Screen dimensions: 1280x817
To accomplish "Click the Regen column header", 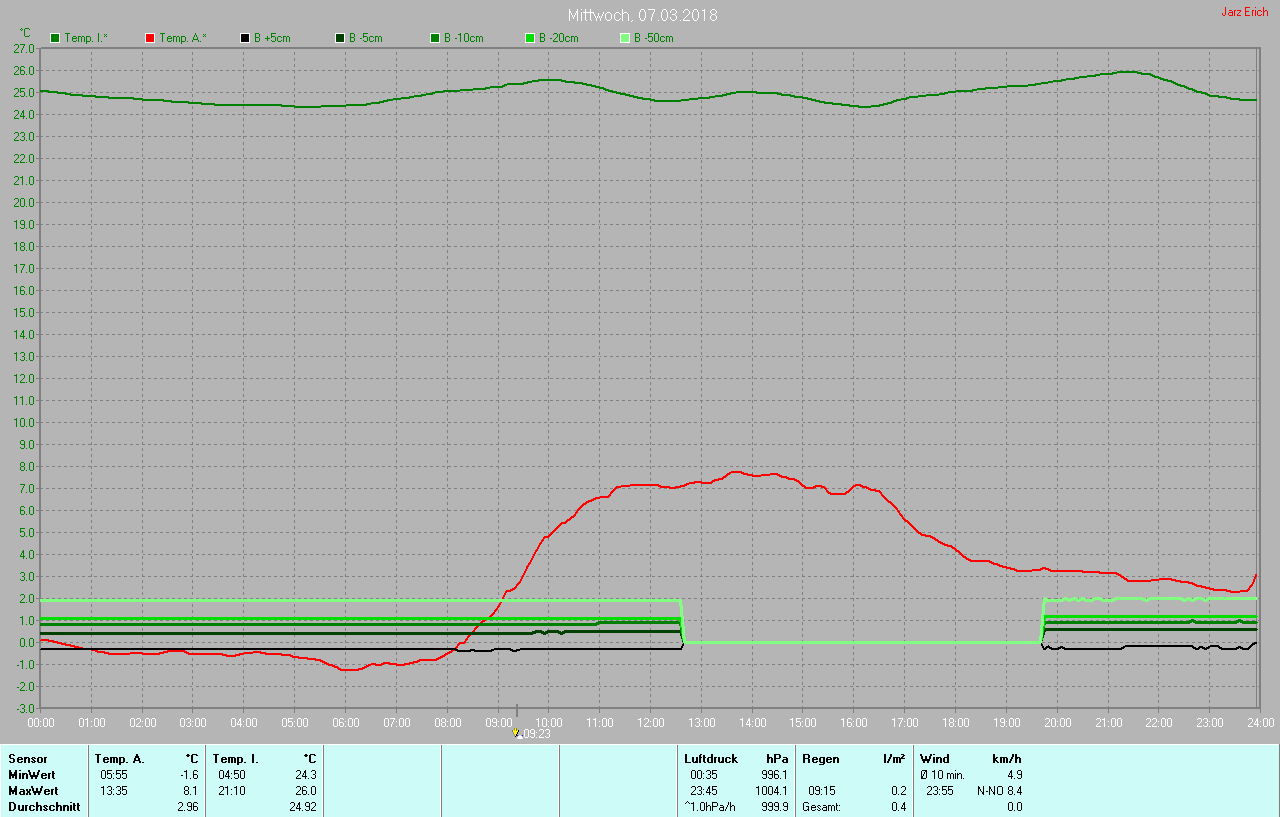I will (820, 759).
